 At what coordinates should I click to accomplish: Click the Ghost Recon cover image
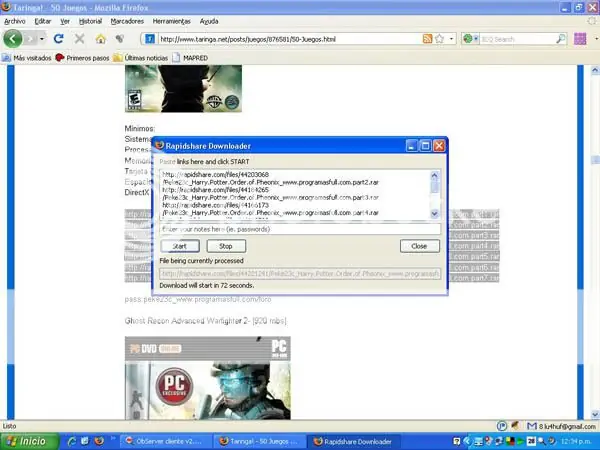tap(208, 378)
